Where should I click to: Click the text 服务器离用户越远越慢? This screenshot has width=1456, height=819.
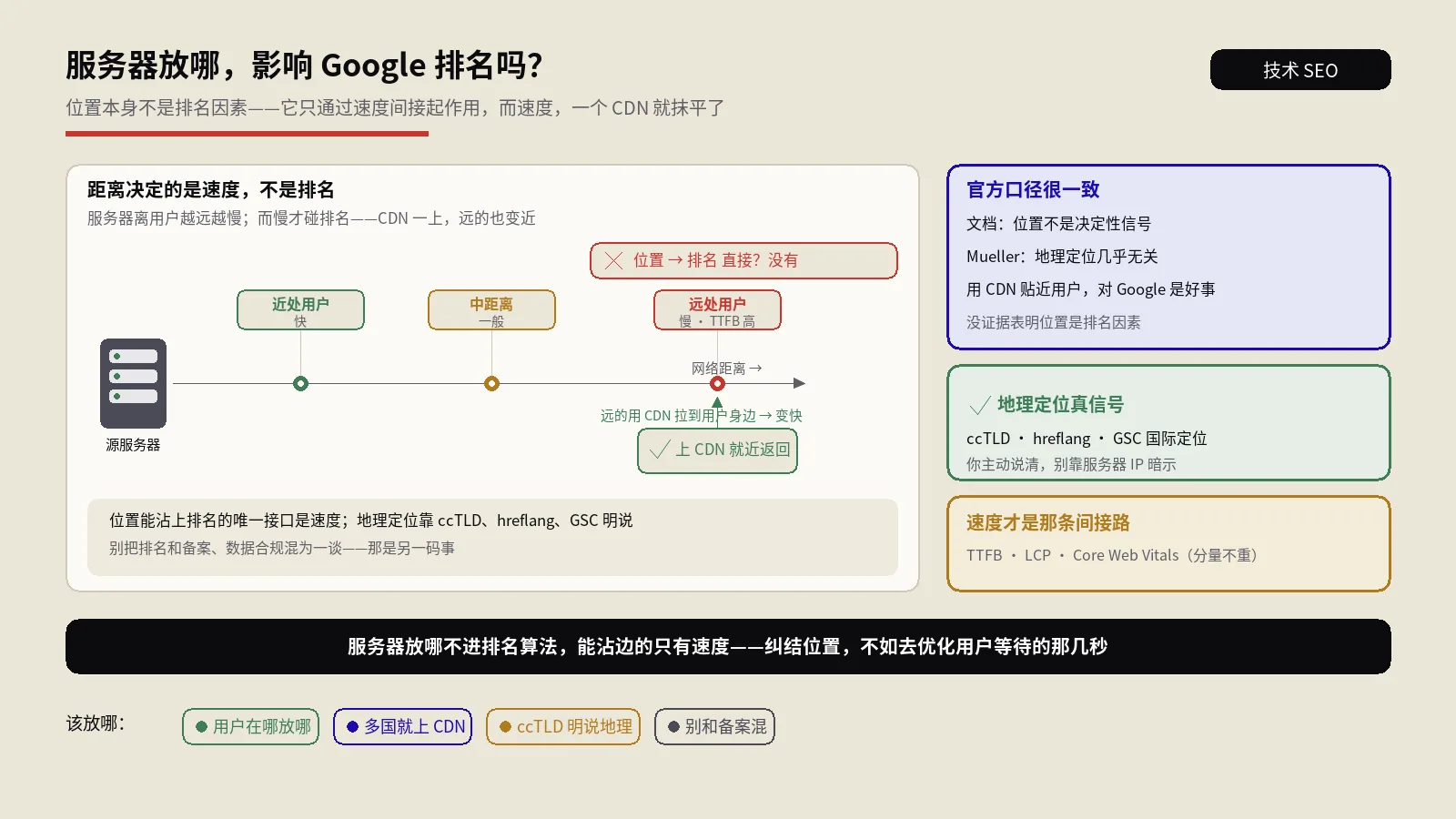(x=165, y=218)
